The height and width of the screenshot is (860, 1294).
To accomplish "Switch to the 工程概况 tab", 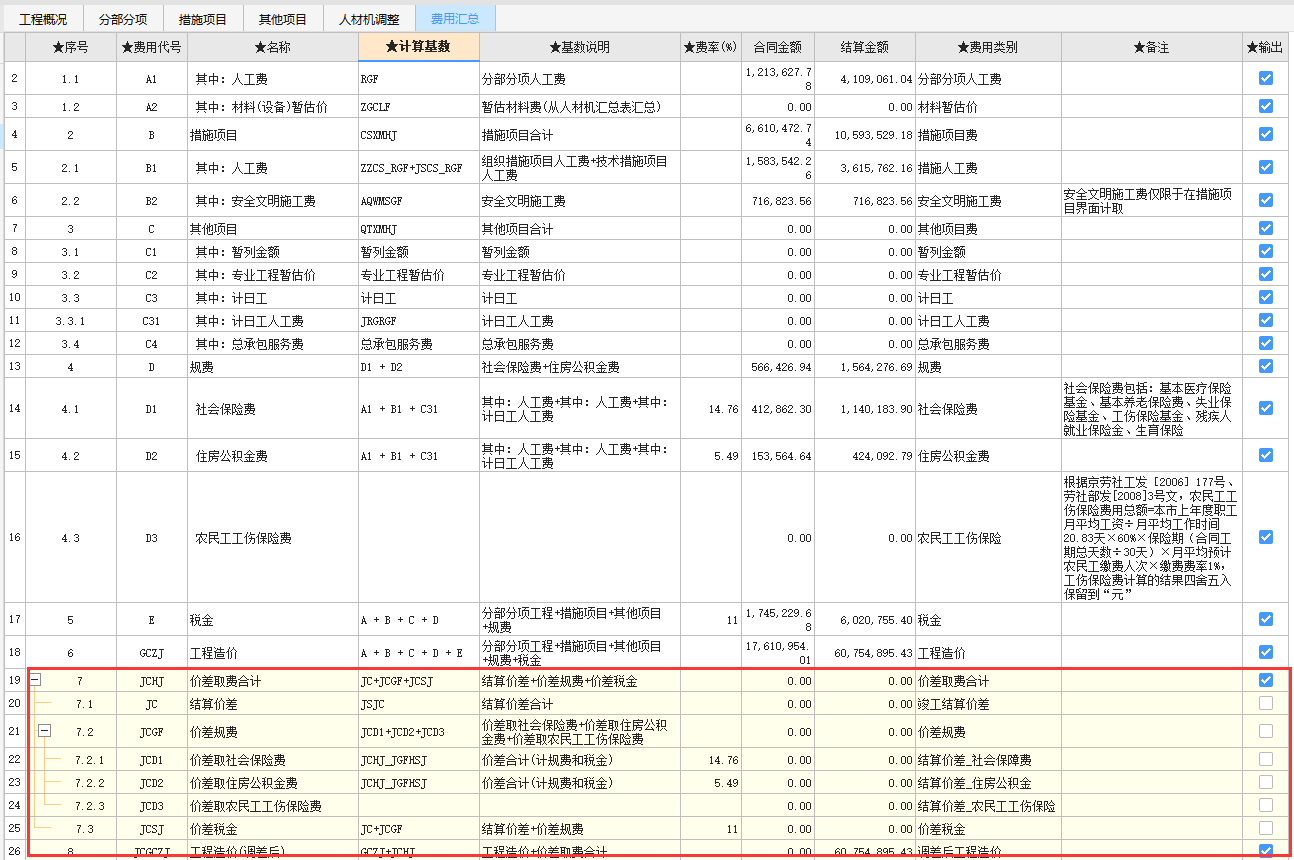I will click(x=43, y=19).
